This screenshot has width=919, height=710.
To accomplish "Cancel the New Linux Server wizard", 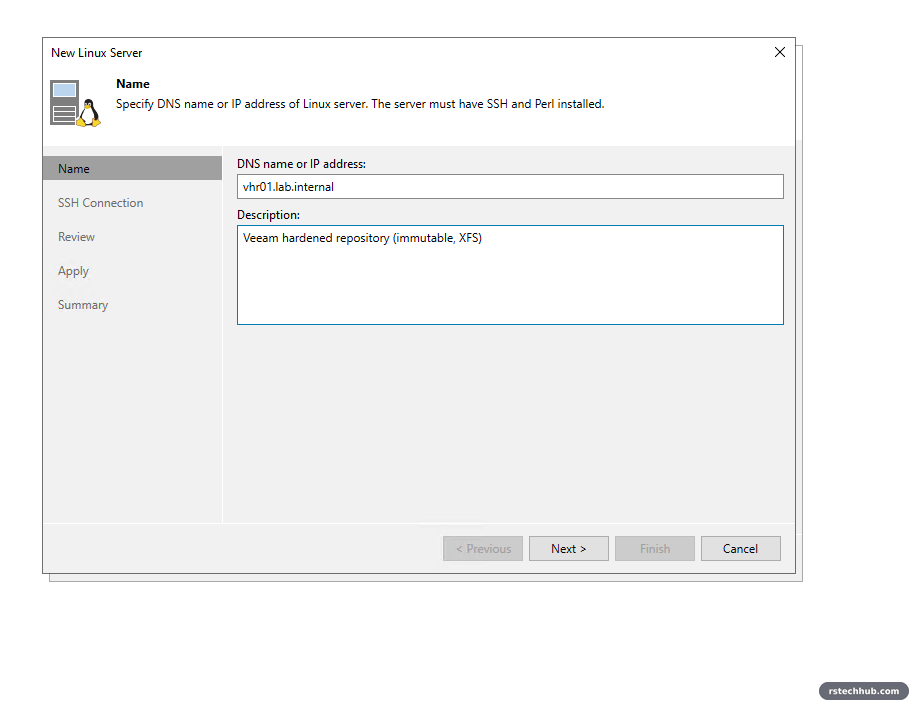I will point(740,549).
